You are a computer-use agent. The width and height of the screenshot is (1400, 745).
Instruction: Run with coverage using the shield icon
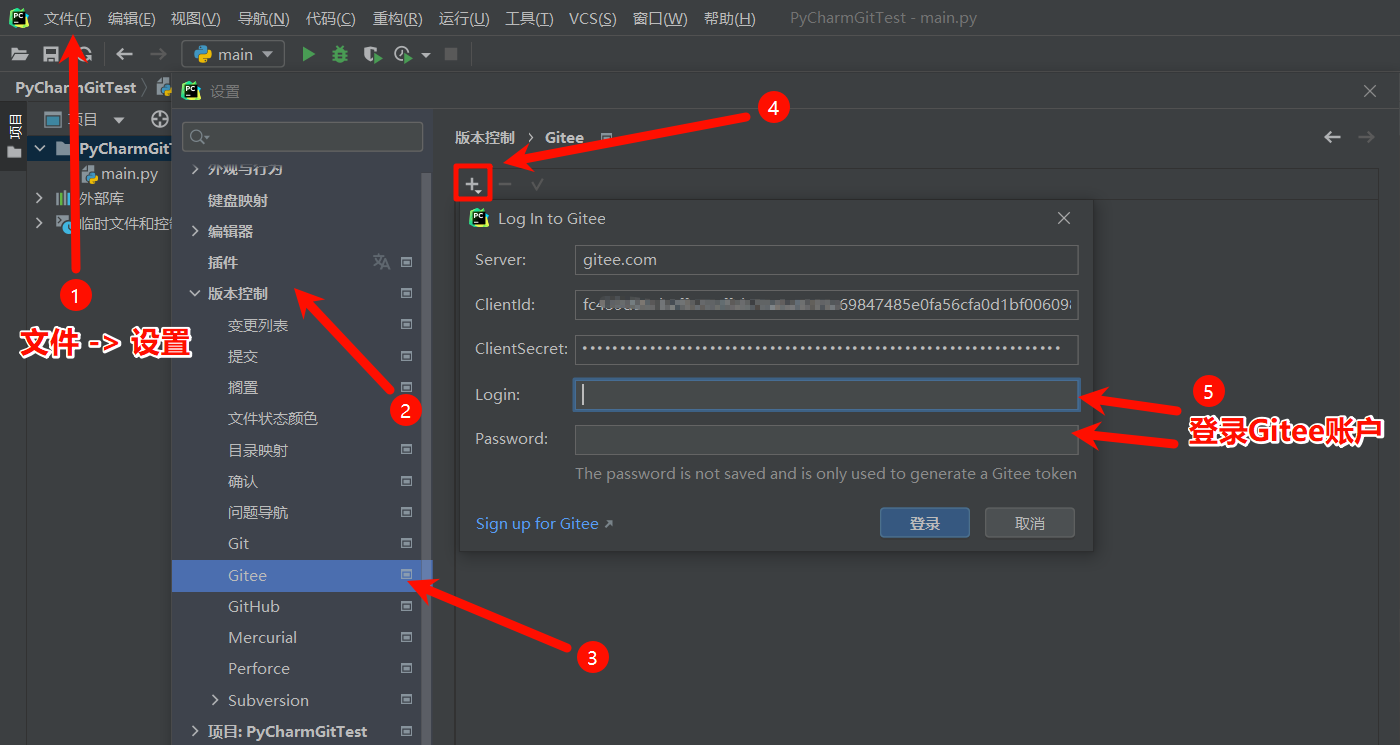(372, 54)
